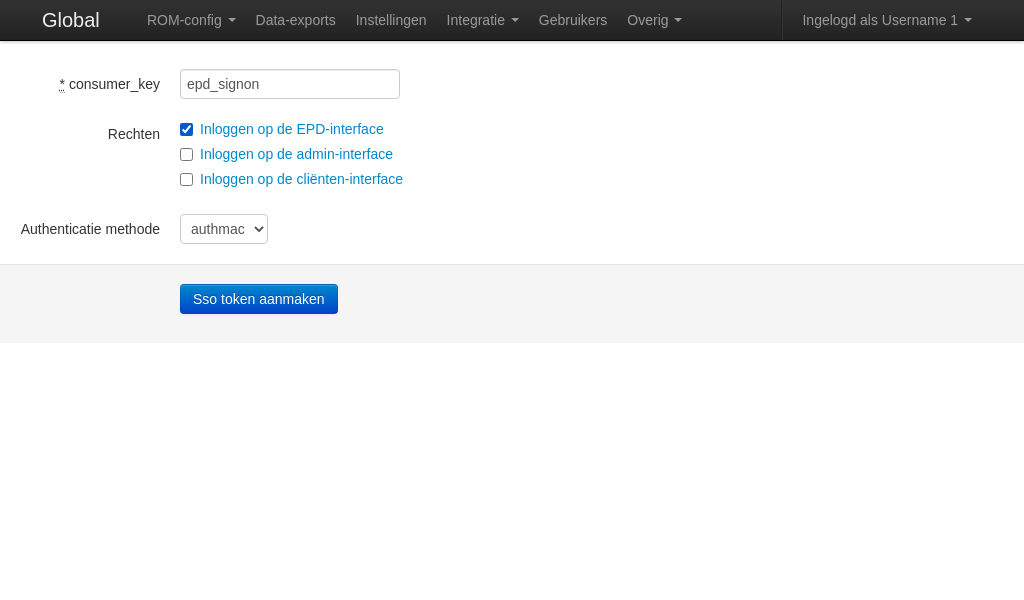The image size is (1024, 600).
Task: Click the consumer_key field label
Action: pos(114,84)
